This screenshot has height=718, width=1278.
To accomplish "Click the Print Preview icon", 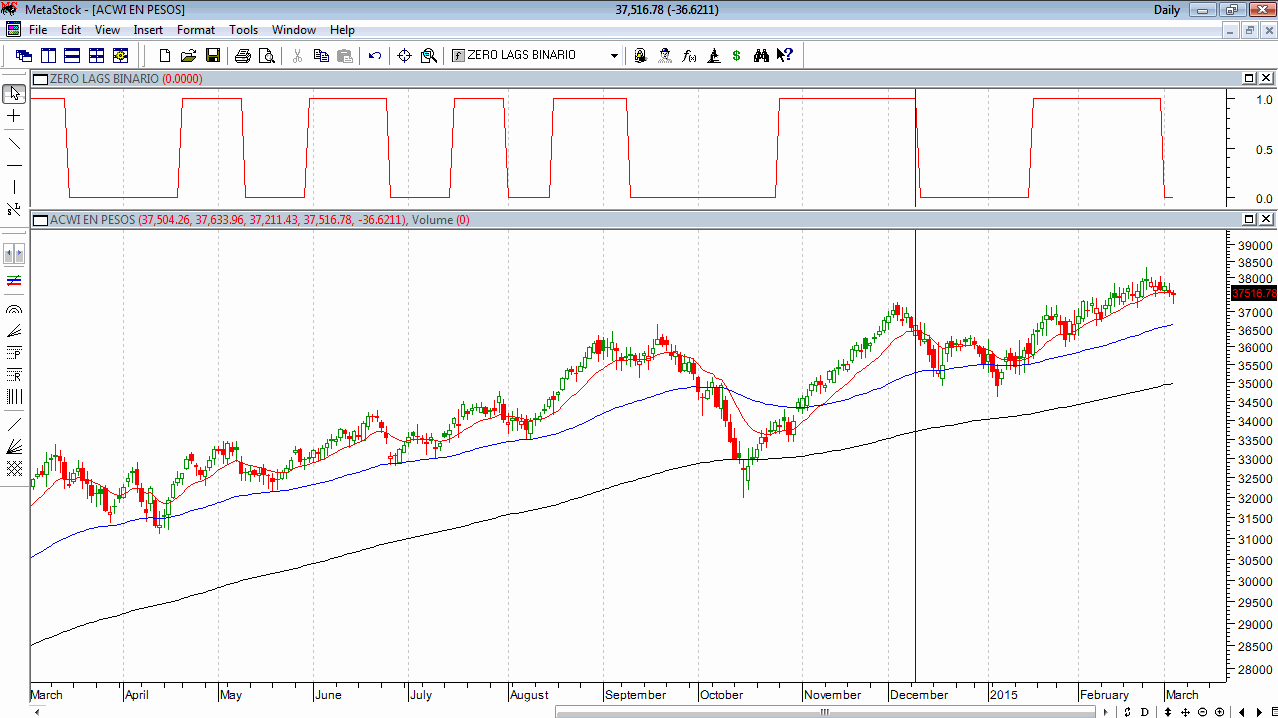I will point(267,56).
